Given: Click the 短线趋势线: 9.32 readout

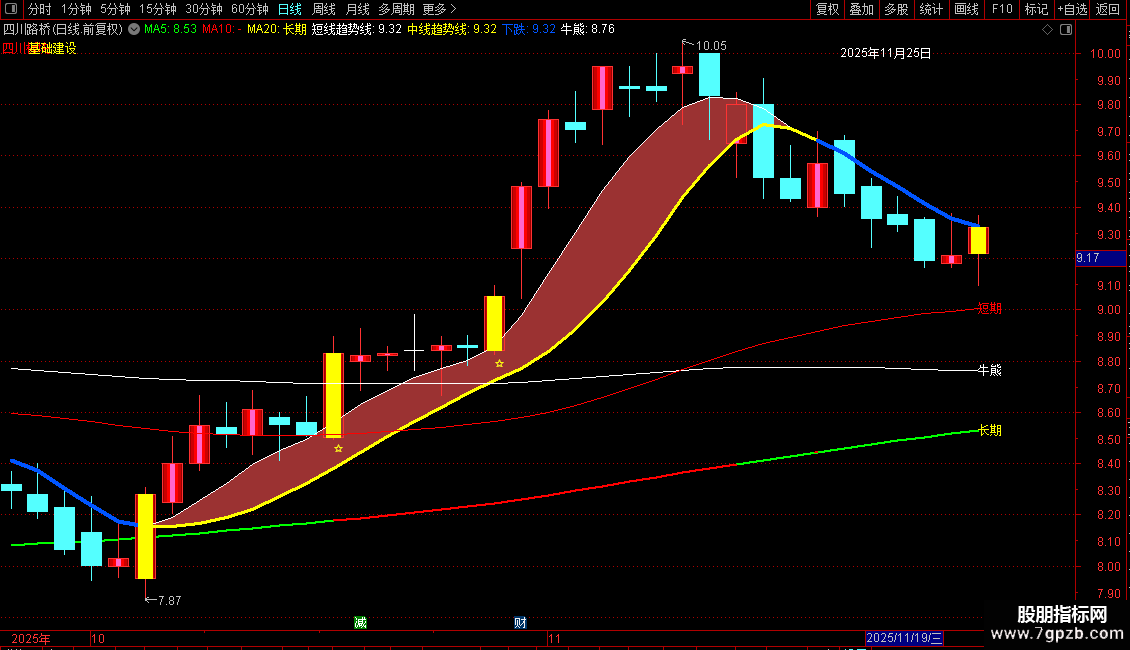Looking at the screenshot, I should pyautogui.click(x=357, y=30).
